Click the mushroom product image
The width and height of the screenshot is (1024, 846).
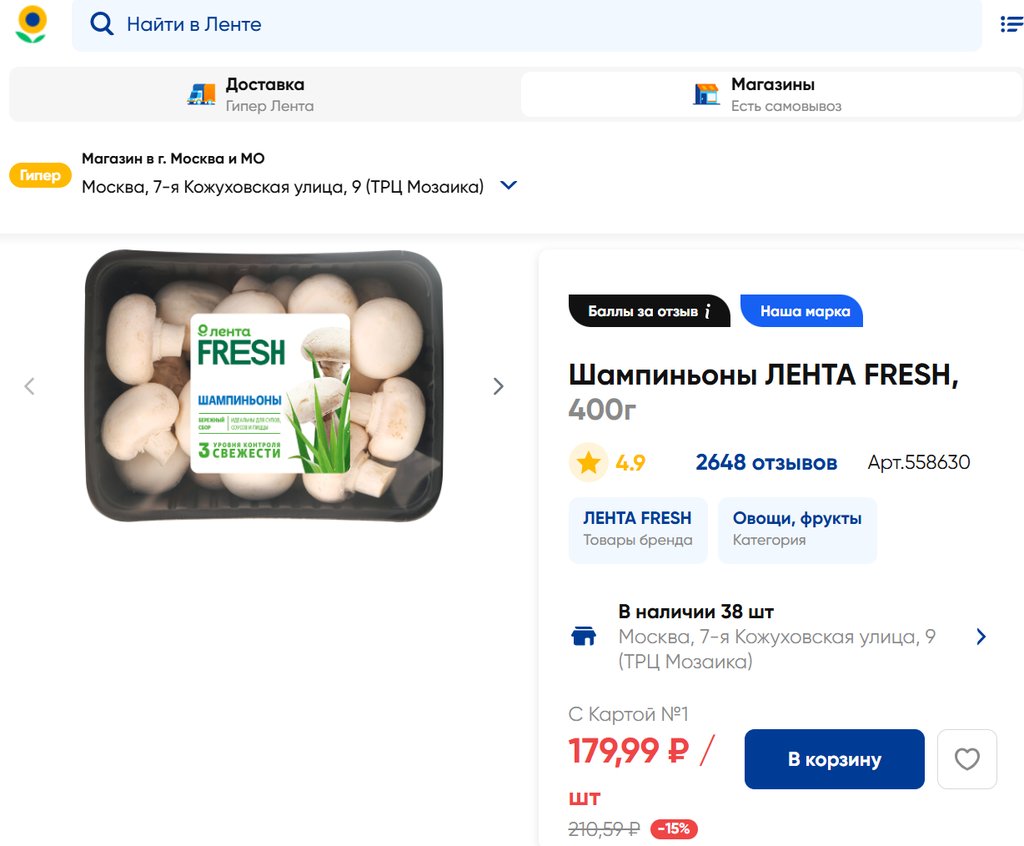[x=263, y=386]
